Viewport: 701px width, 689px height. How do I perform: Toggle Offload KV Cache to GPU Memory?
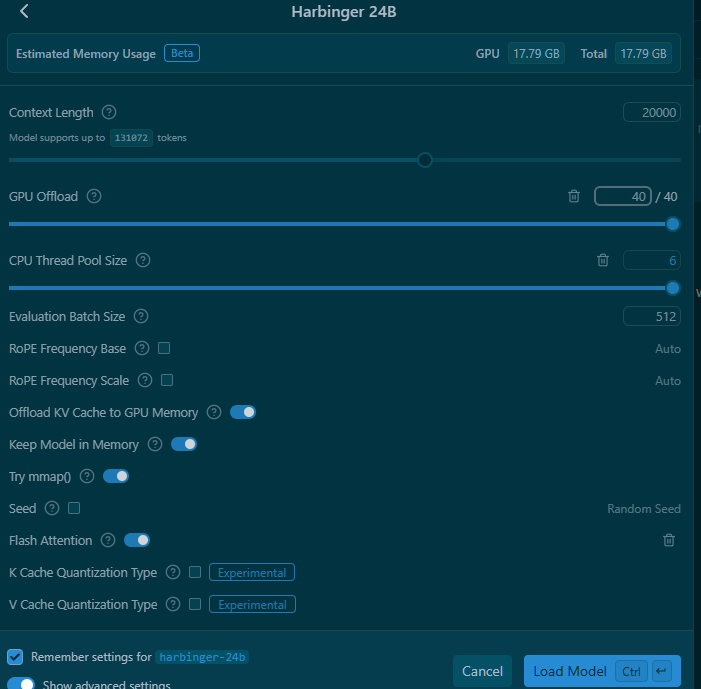[x=243, y=412]
